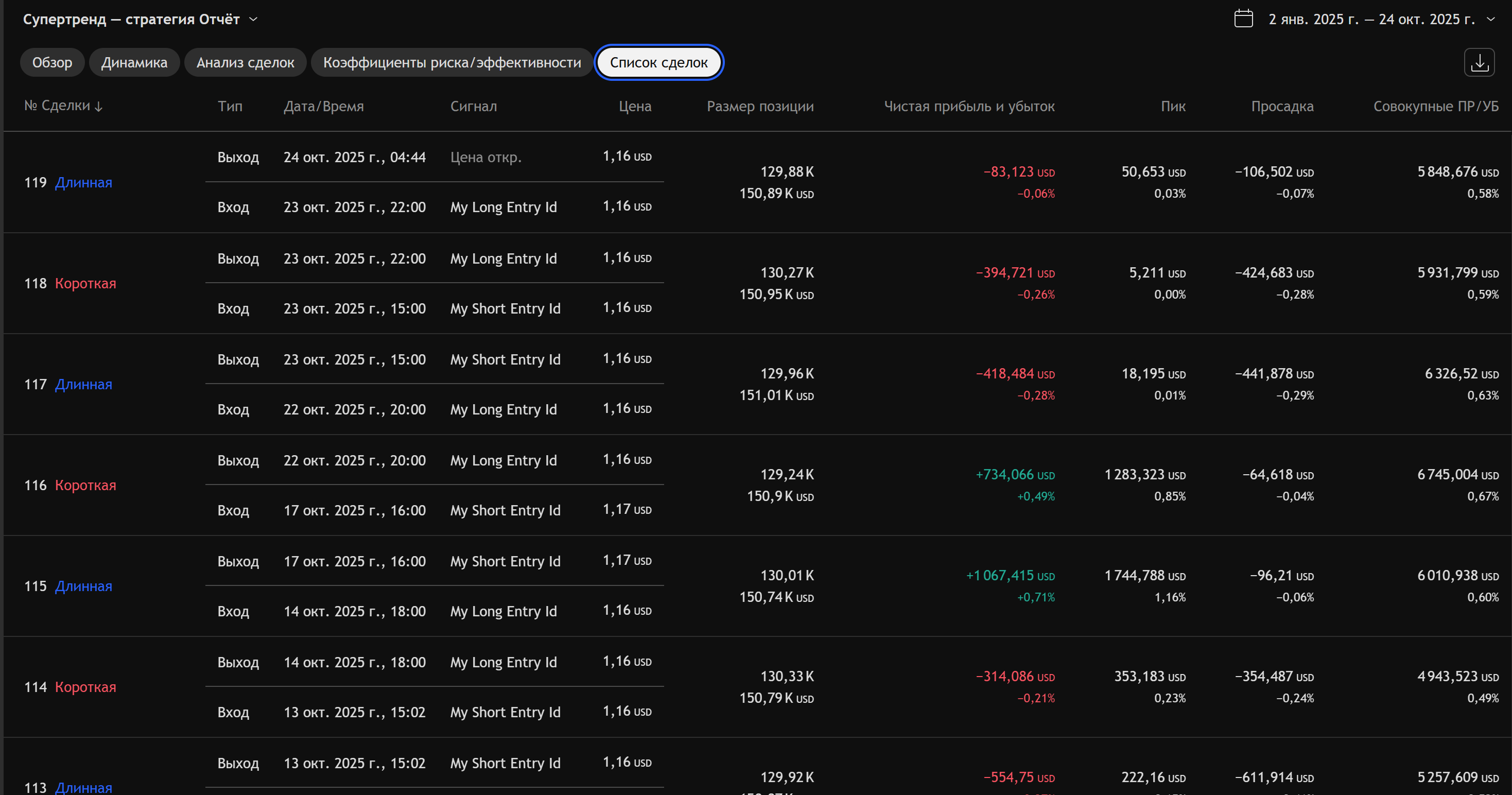The height and width of the screenshot is (795, 1512).
Task: Click the download trades list icon
Action: tap(1479, 62)
